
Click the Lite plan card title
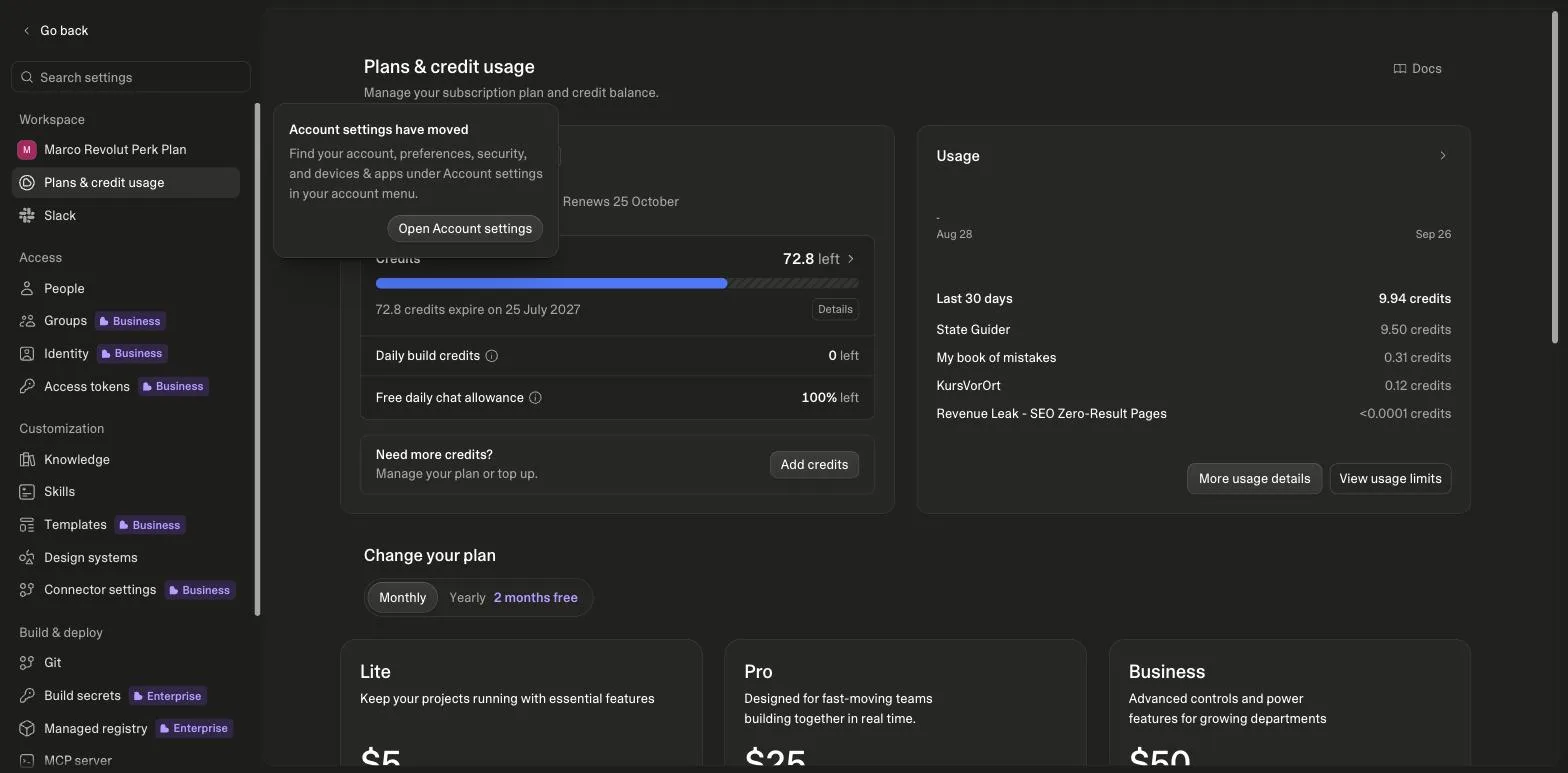(375, 672)
